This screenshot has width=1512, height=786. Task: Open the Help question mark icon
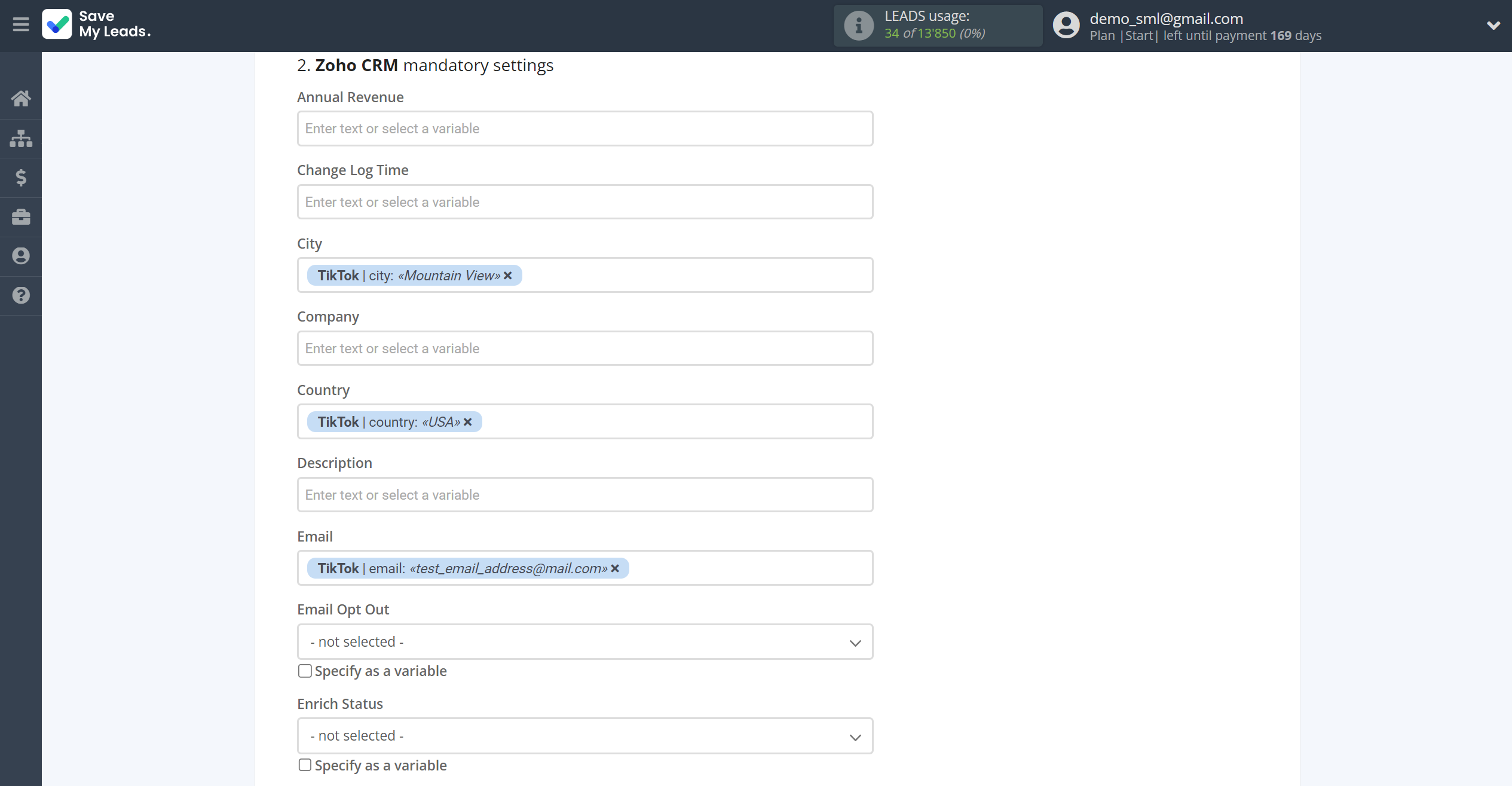coord(21,295)
